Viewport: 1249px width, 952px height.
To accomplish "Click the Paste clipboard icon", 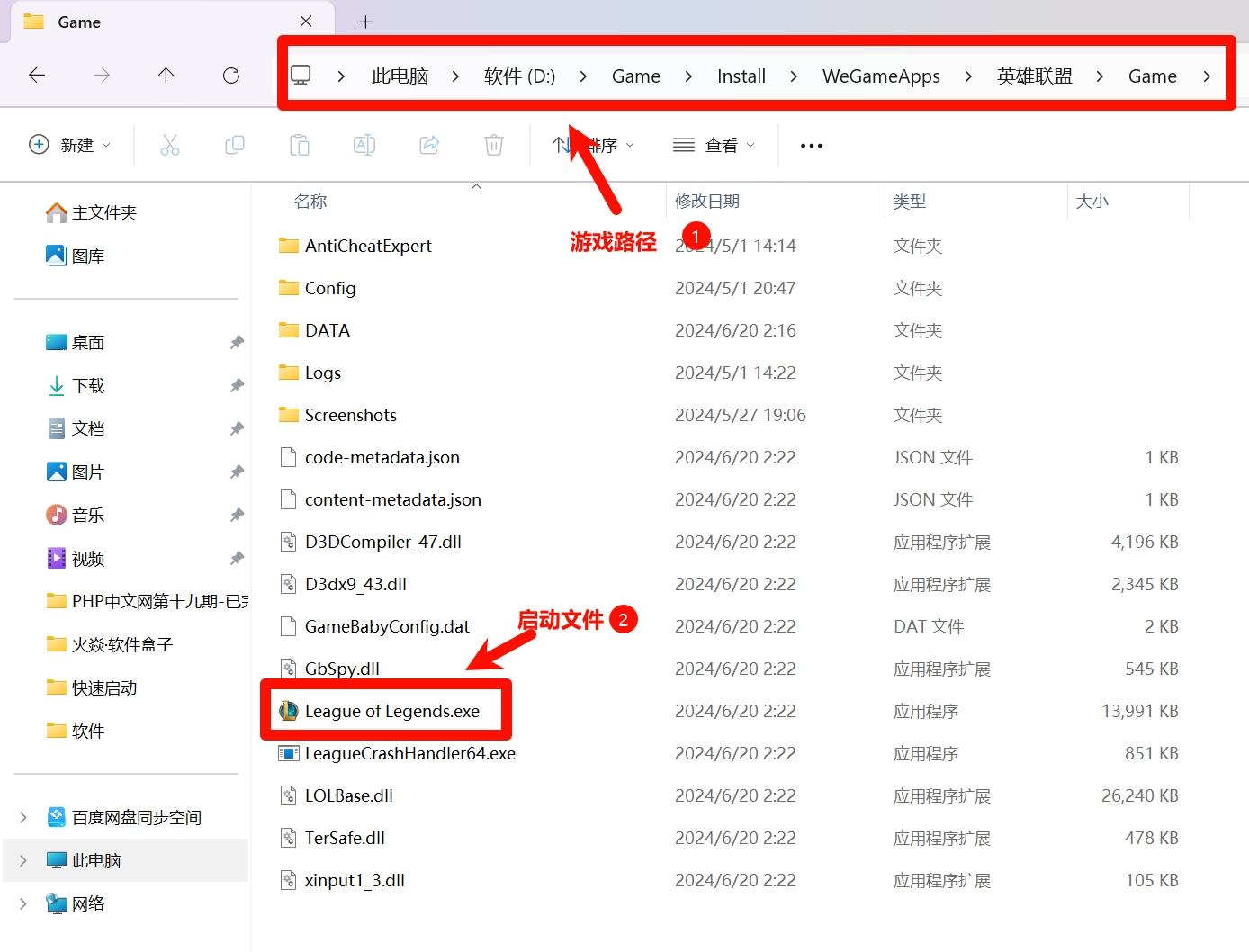I will 300,145.
